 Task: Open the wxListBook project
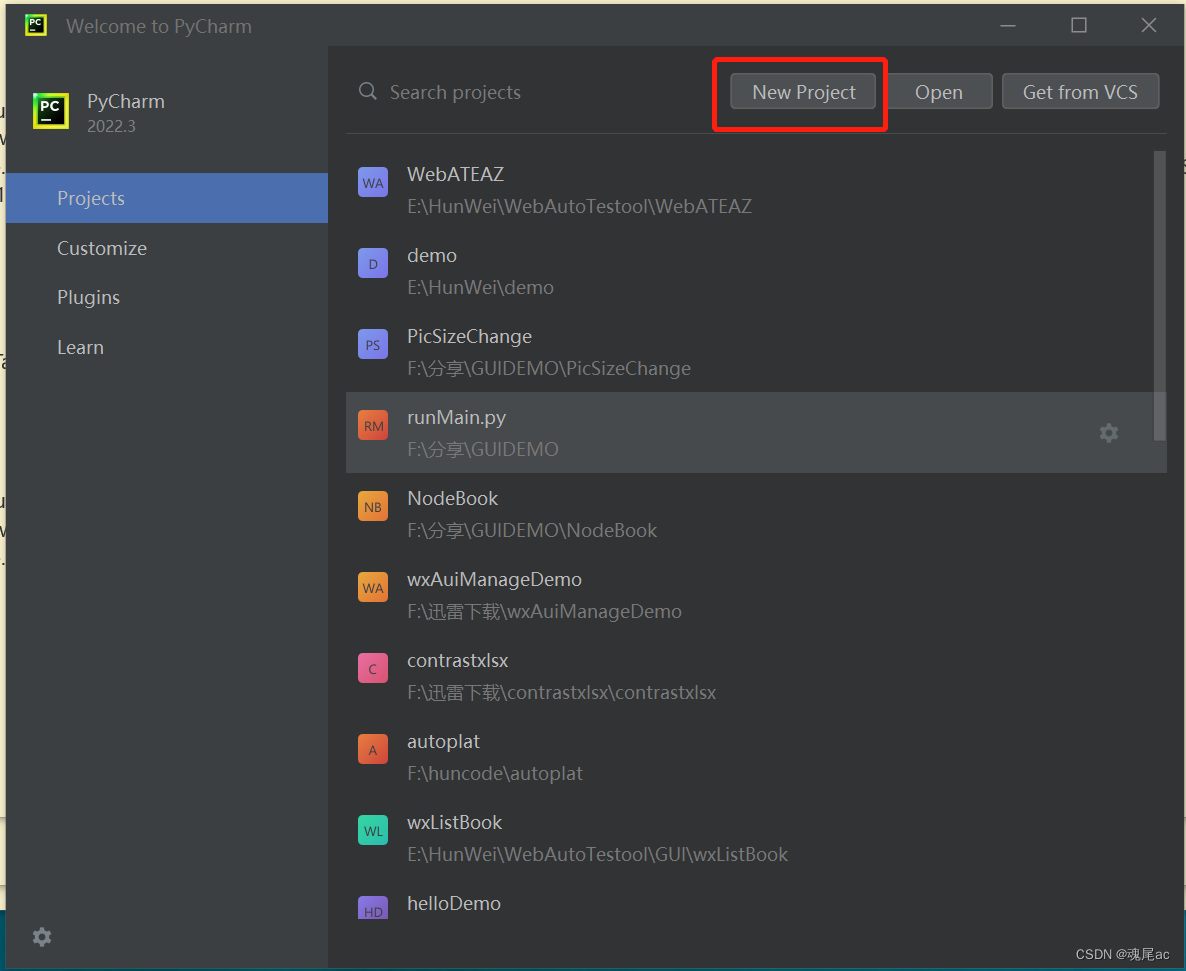[756, 837]
